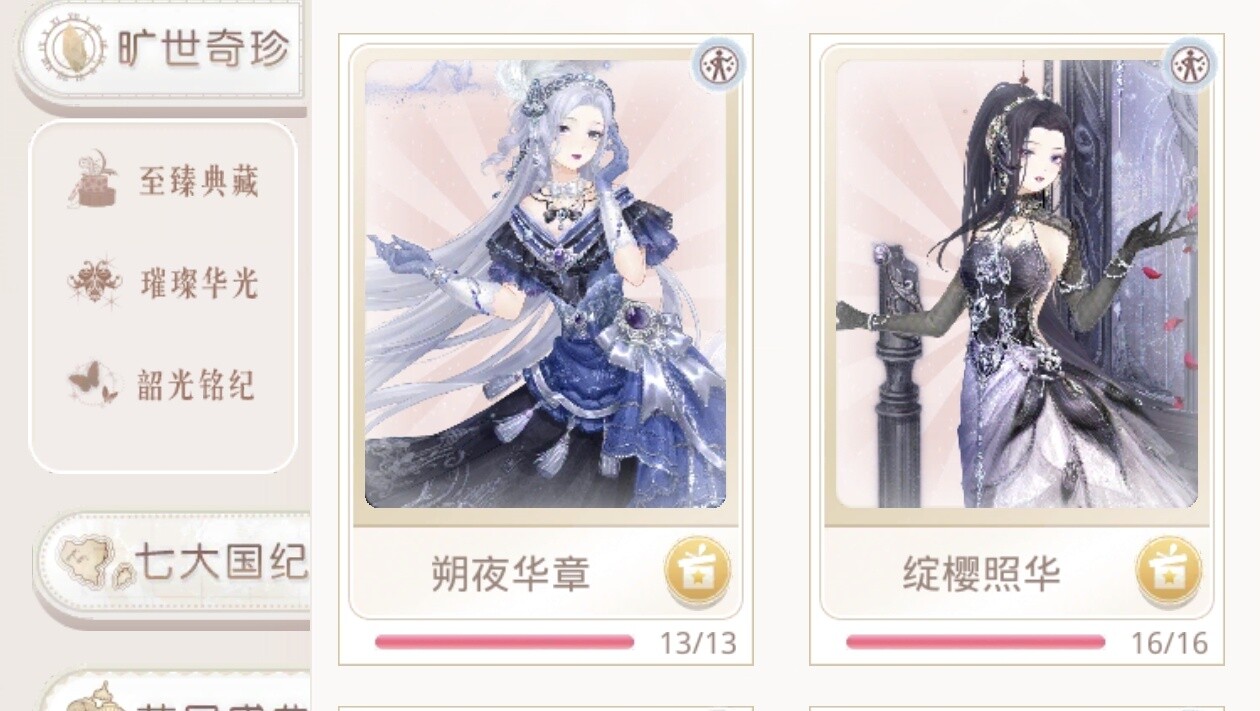Image resolution: width=1260 pixels, height=711 pixels.
Task: Open the 朔夜华章 suit name label
Action: (511, 574)
